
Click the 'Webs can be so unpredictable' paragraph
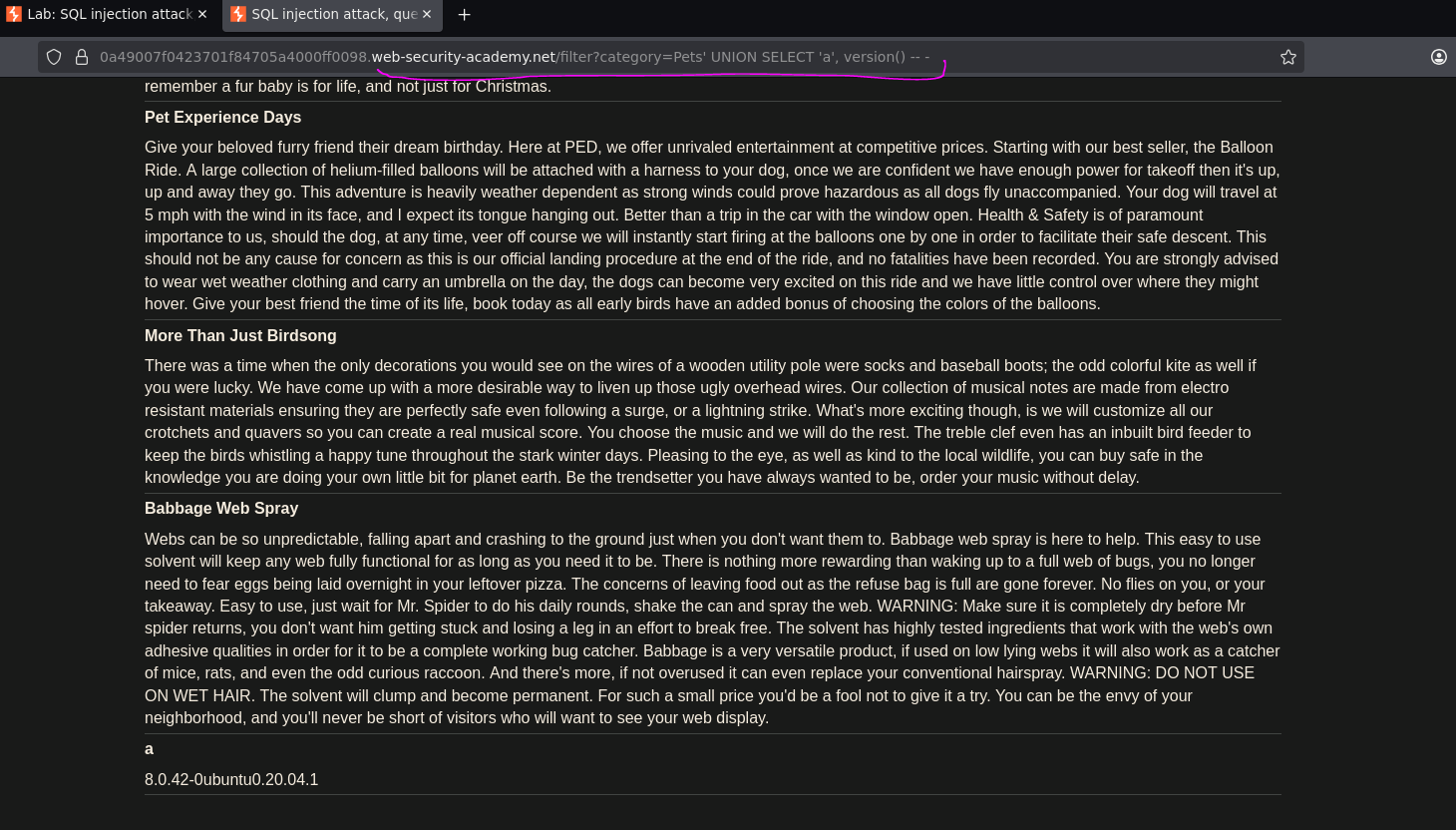tap(713, 627)
